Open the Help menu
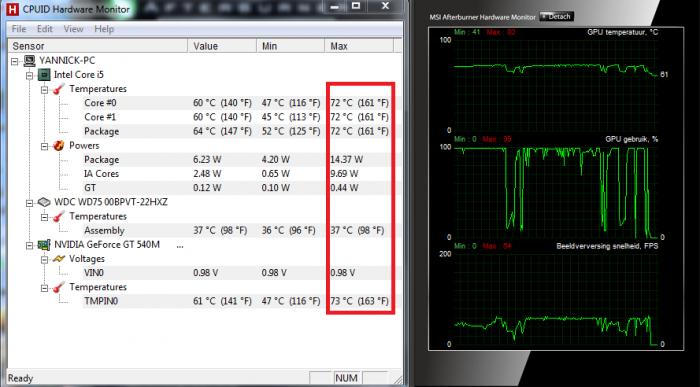The height and width of the screenshot is (387, 700). tap(104, 29)
